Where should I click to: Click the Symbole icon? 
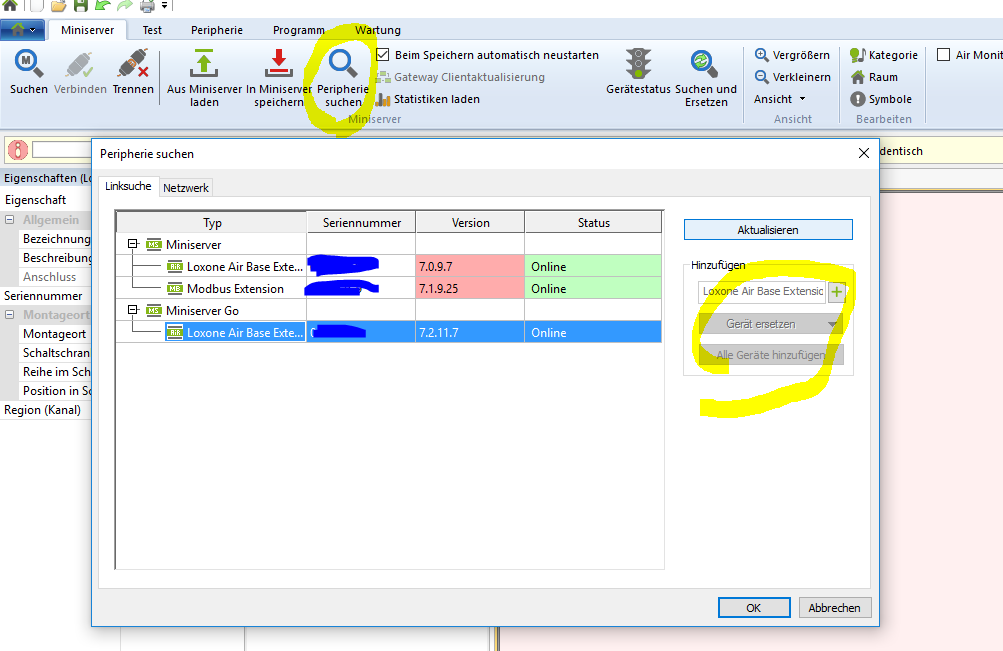coord(858,99)
